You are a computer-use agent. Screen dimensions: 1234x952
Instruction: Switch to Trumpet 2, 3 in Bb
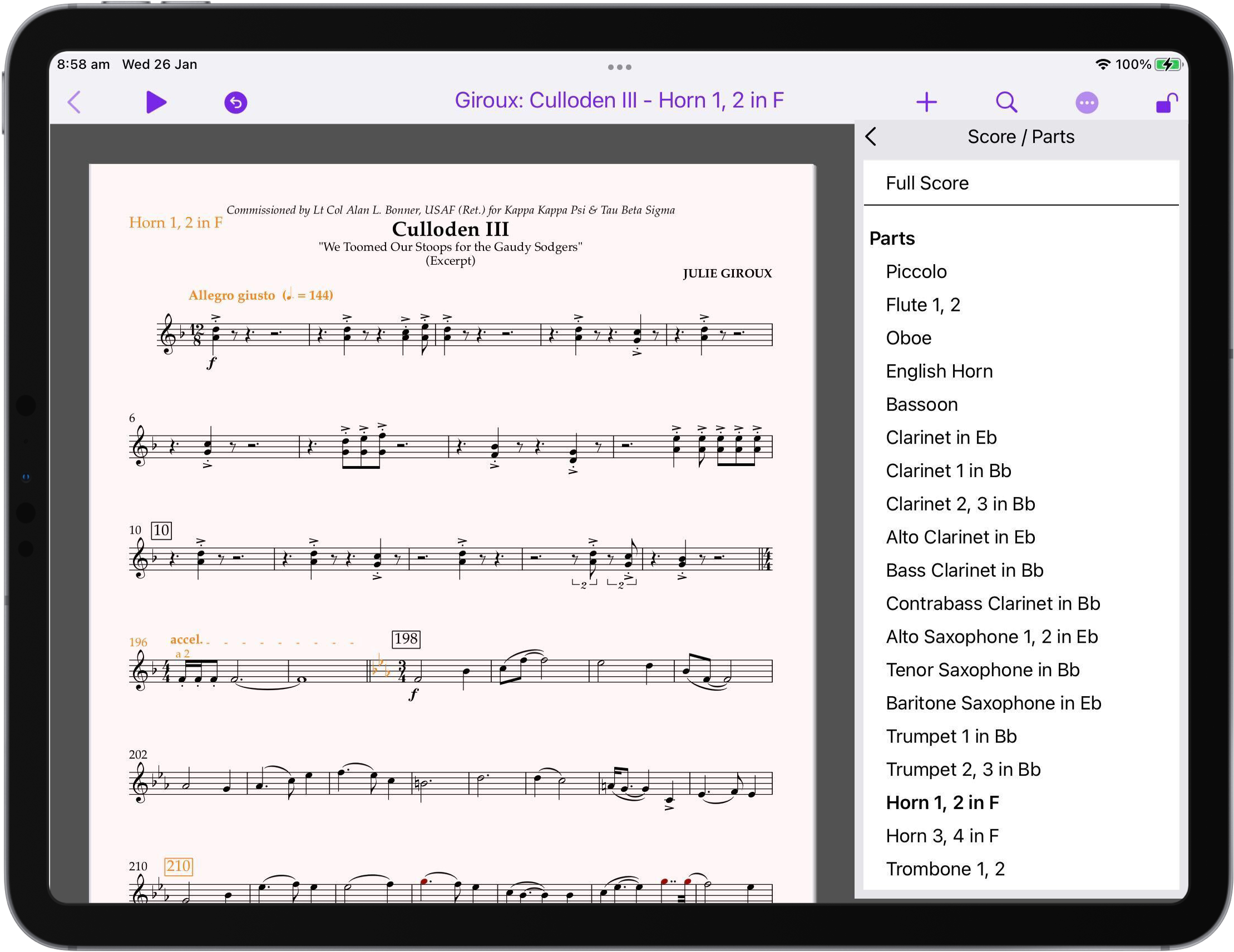[x=1020, y=770]
